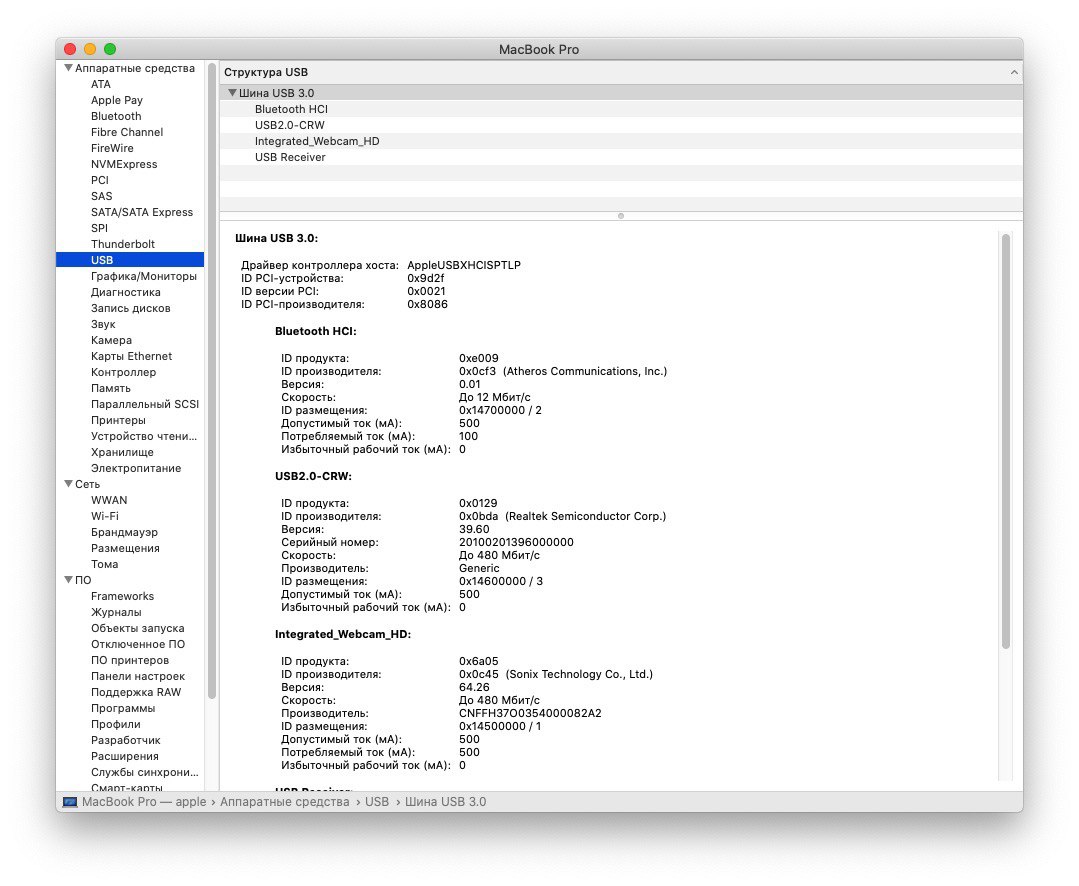Open the FireWire entry
Image resolution: width=1079 pixels, height=886 pixels.
coord(112,148)
